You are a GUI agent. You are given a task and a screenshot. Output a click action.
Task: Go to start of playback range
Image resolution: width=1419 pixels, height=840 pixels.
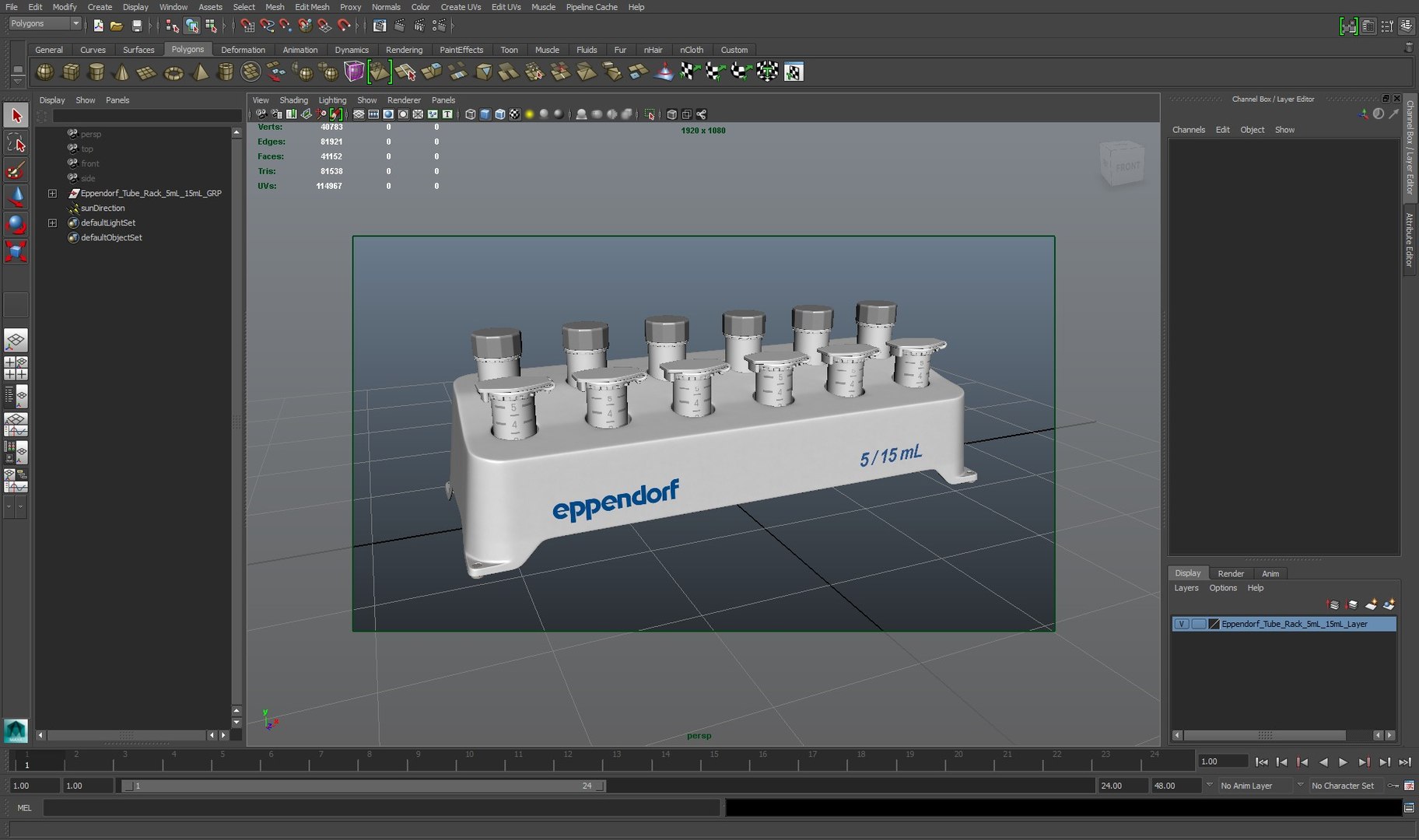tap(1261, 762)
